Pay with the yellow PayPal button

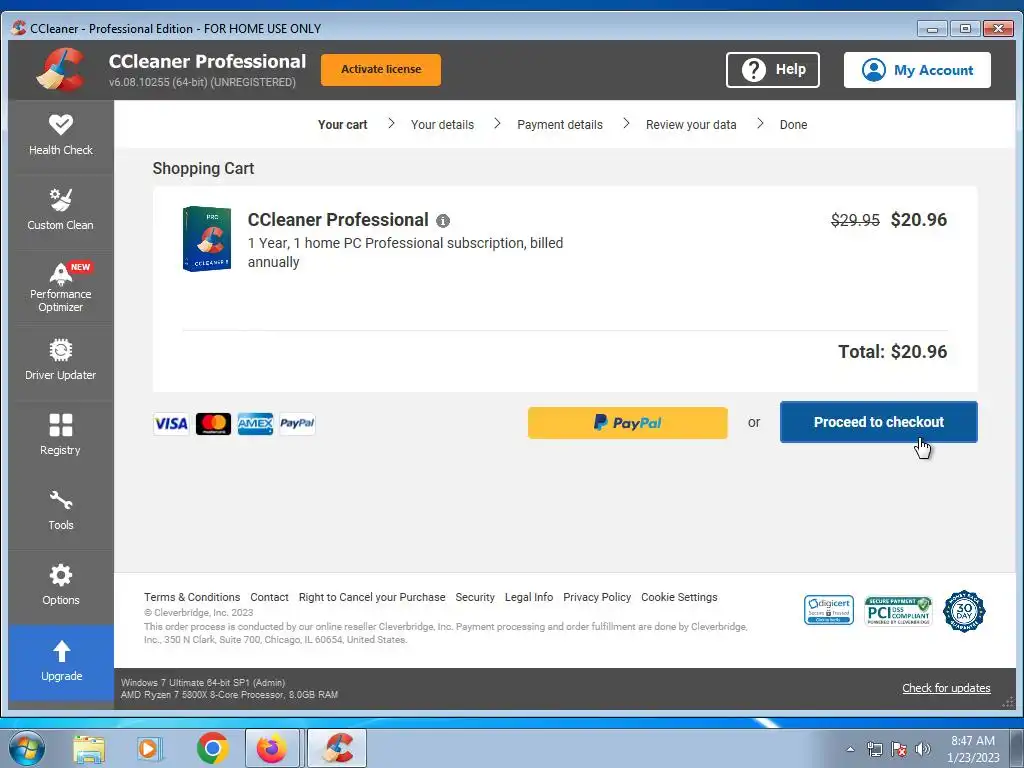[627, 423]
